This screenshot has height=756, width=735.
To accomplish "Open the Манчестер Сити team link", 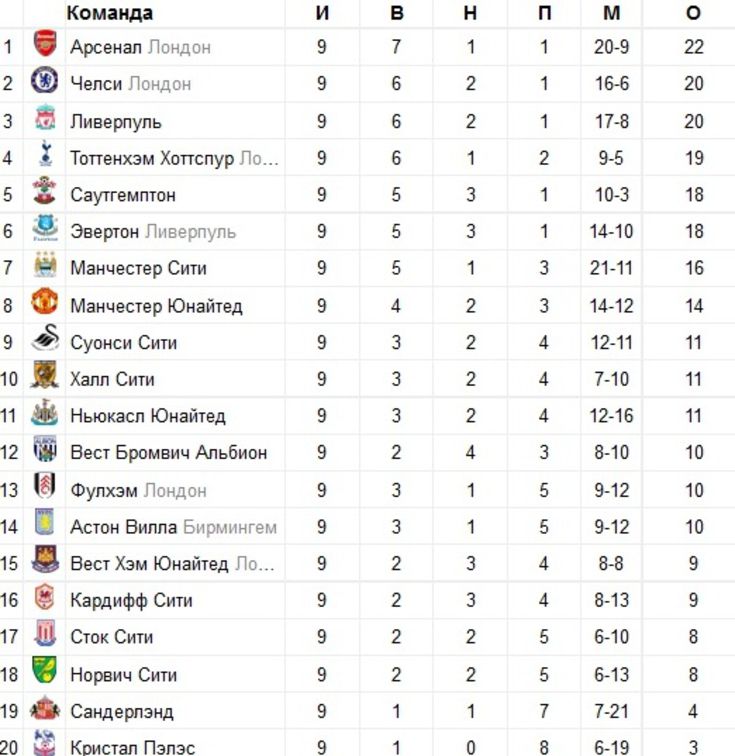I will pos(138,268).
